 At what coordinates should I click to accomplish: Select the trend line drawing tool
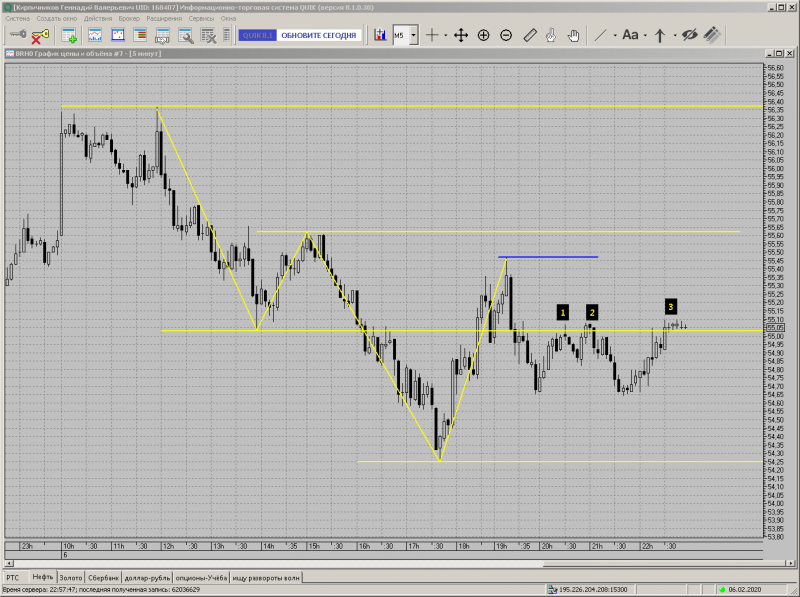(601, 35)
